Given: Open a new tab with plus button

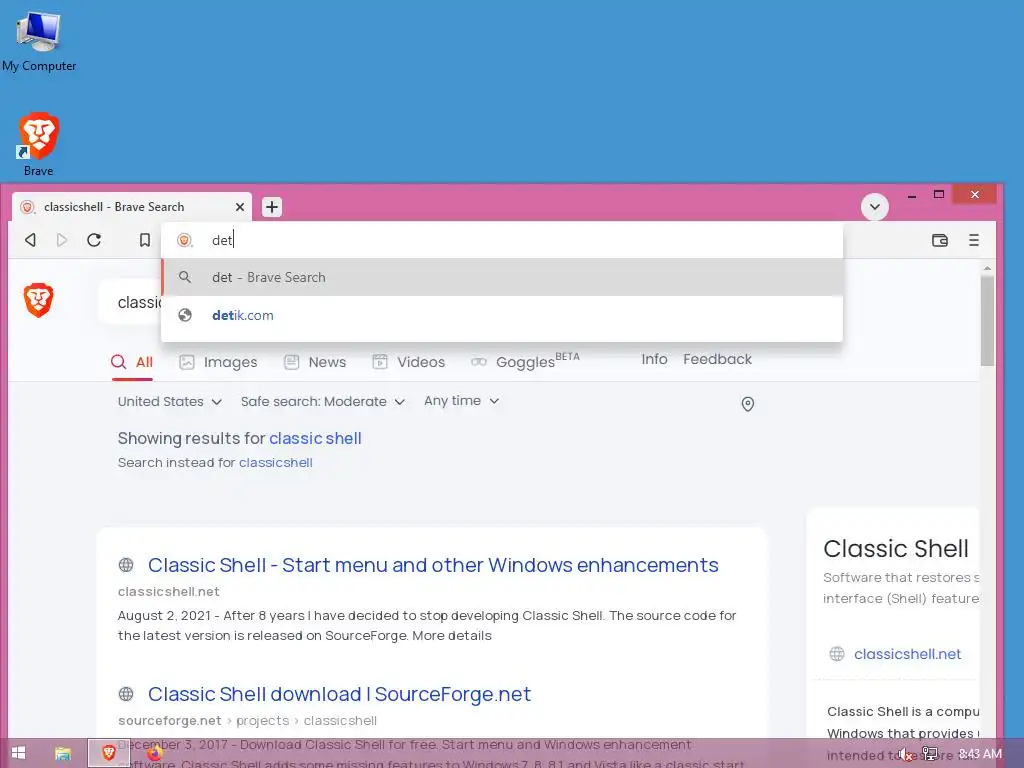Looking at the screenshot, I should tap(272, 207).
